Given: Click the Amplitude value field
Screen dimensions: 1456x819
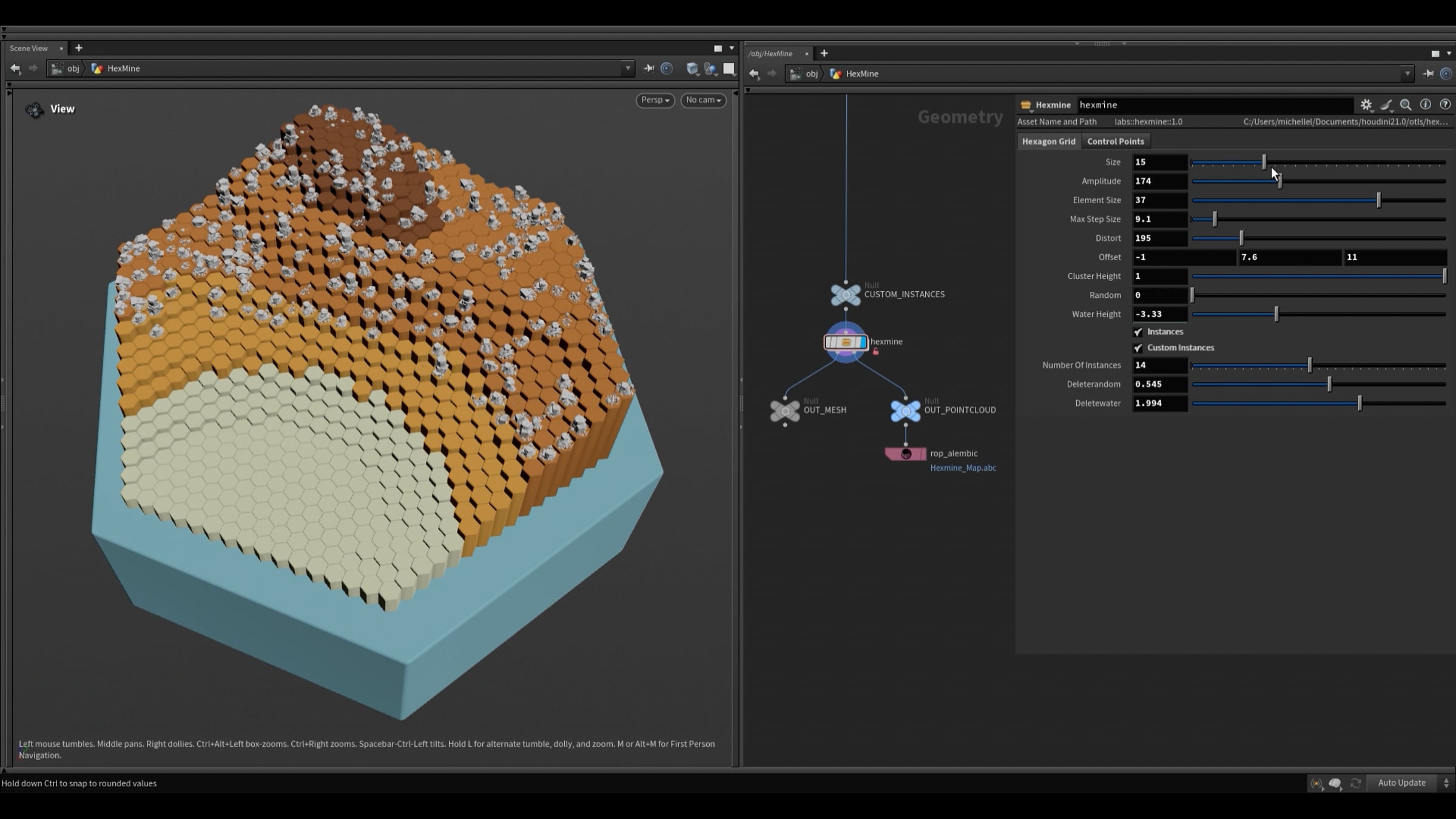Looking at the screenshot, I should pos(1159,181).
